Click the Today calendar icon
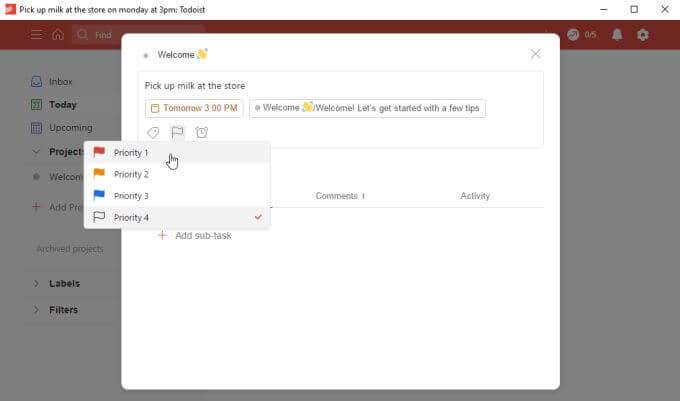 [x=36, y=104]
